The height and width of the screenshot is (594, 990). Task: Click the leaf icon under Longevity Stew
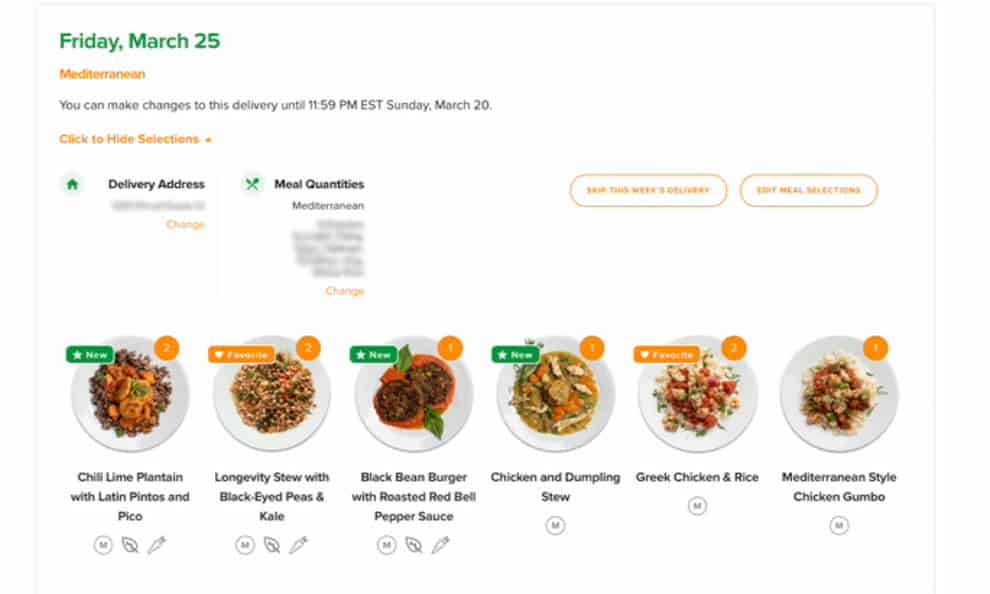[x=272, y=544]
